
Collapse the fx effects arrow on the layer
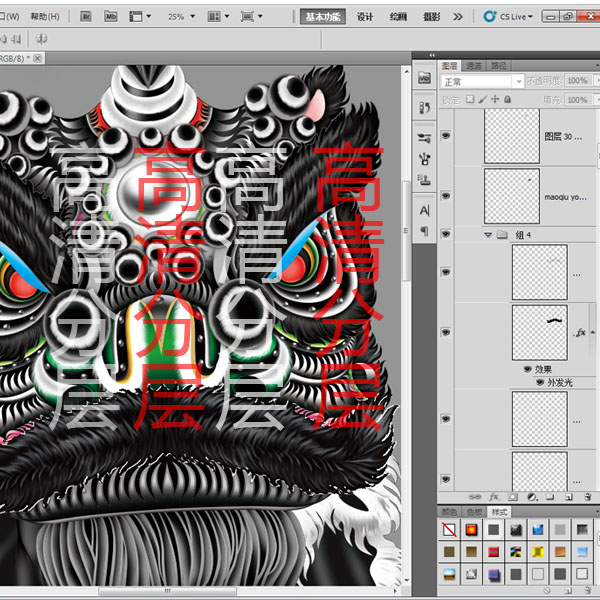(593, 332)
